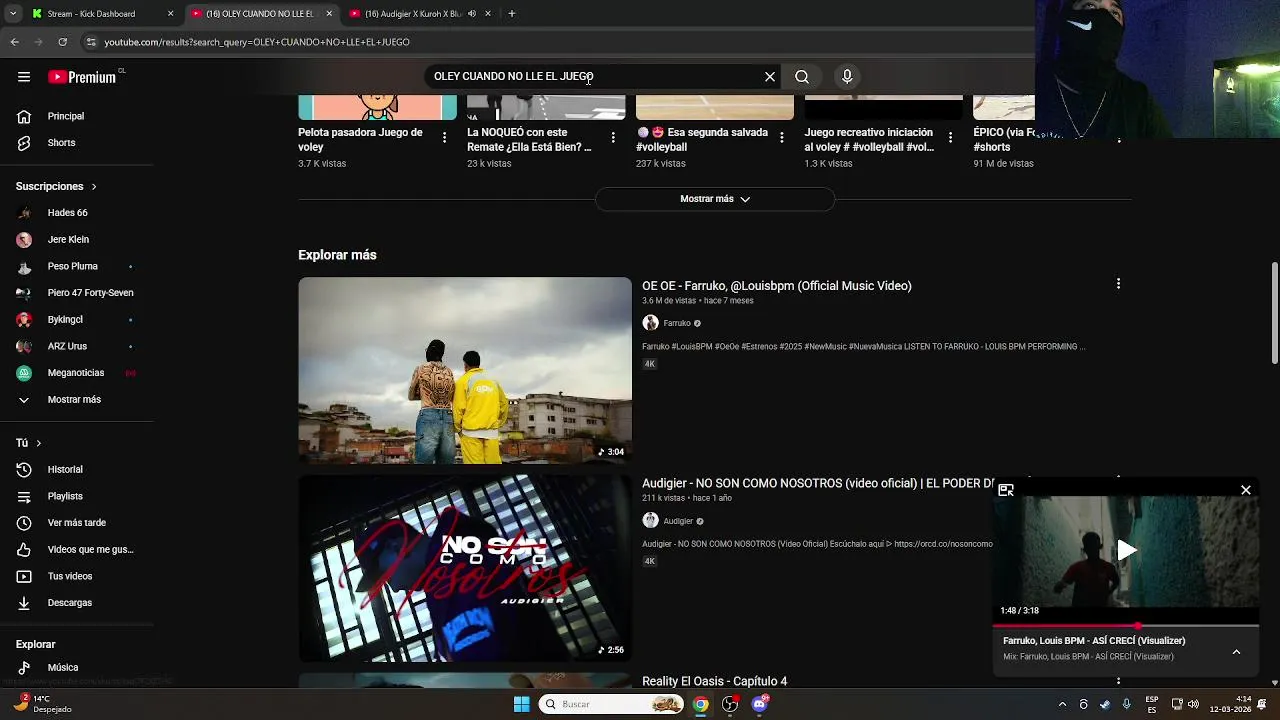Go back in browser history
The height and width of the screenshot is (720, 1280).
coord(15,42)
